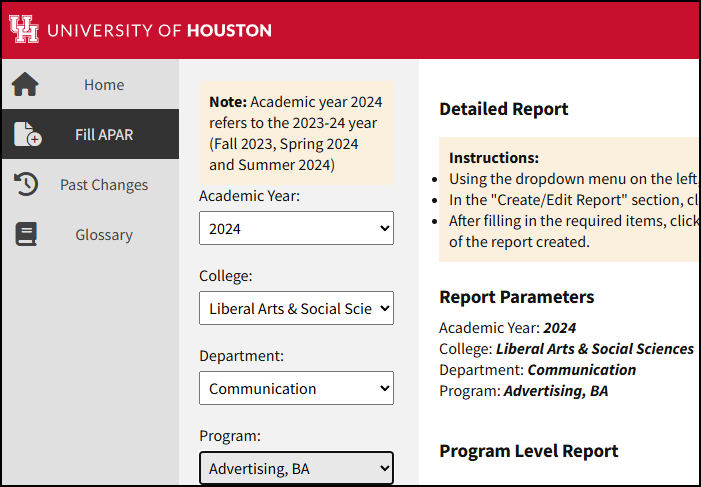
Task: Expand the College dropdown list
Action: [296, 308]
